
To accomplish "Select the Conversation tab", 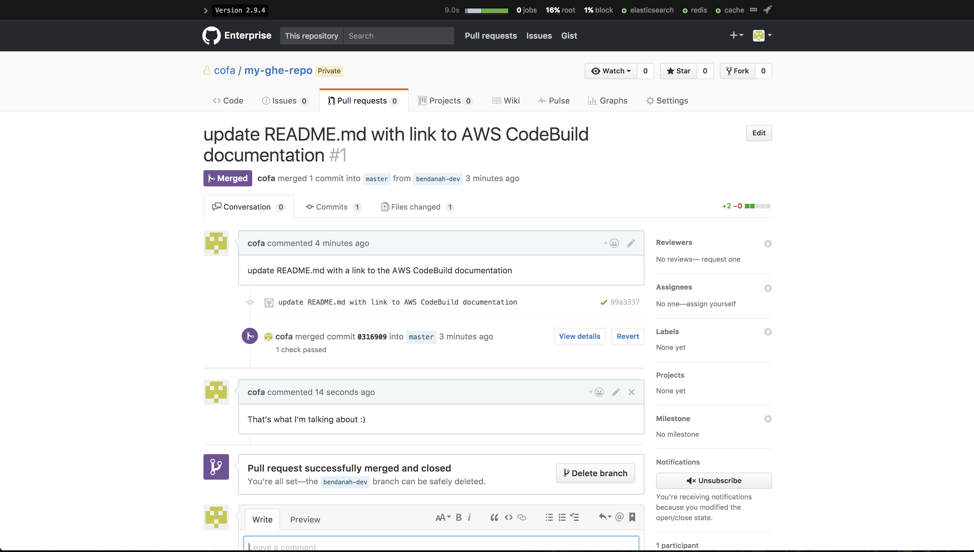I will click(x=248, y=207).
